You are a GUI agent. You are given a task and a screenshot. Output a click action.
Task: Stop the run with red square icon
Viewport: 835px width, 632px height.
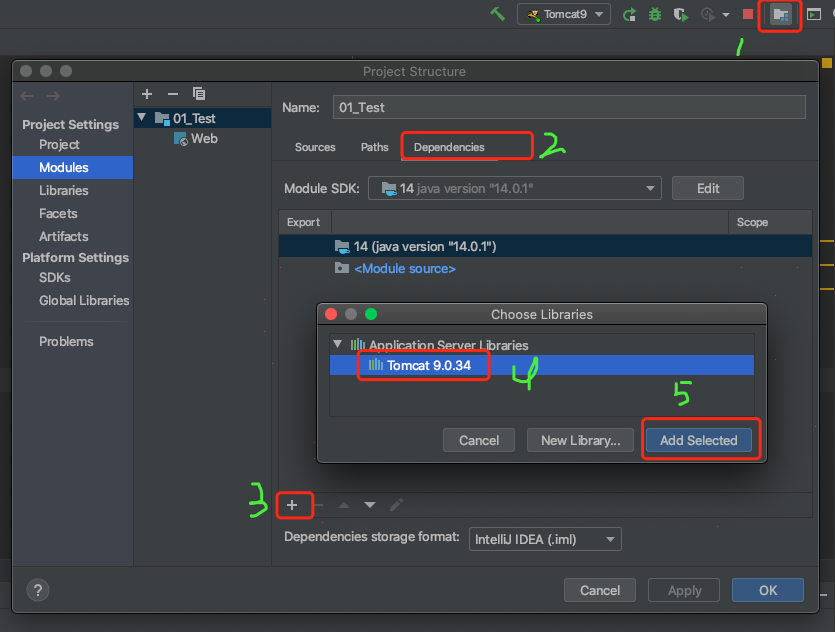(748, 14)
